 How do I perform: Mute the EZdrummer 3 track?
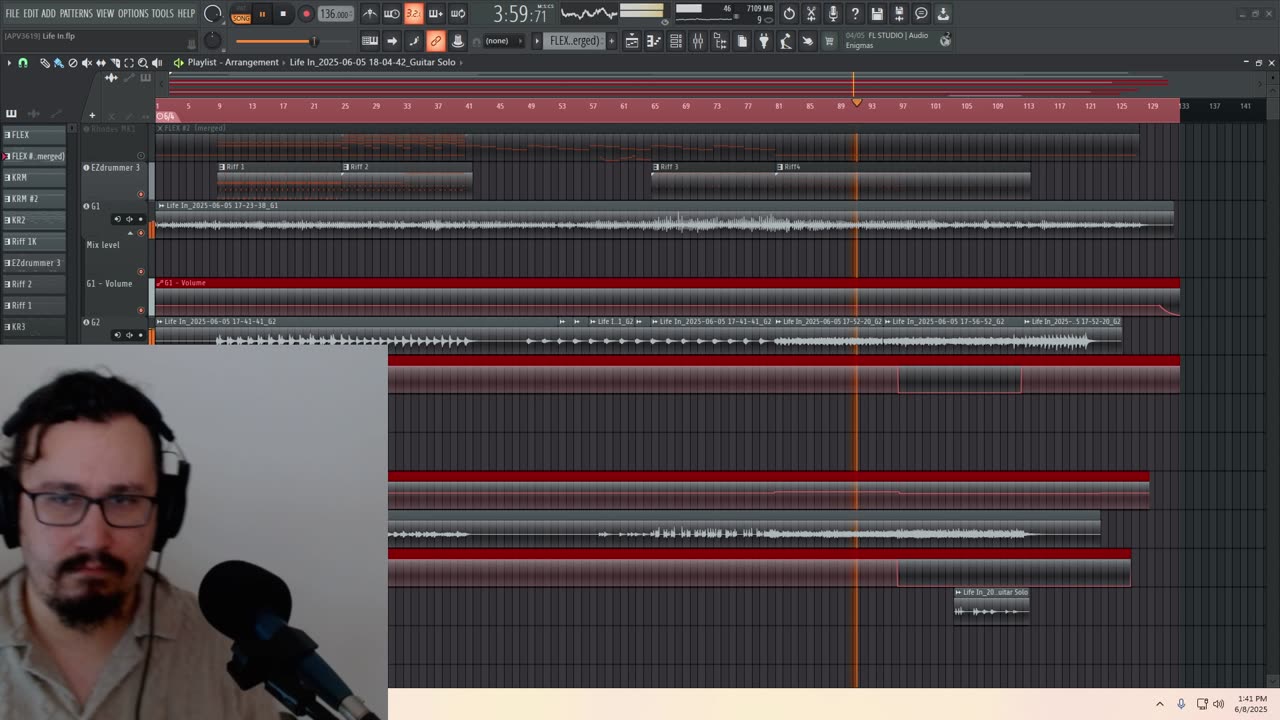pos(141,194)
